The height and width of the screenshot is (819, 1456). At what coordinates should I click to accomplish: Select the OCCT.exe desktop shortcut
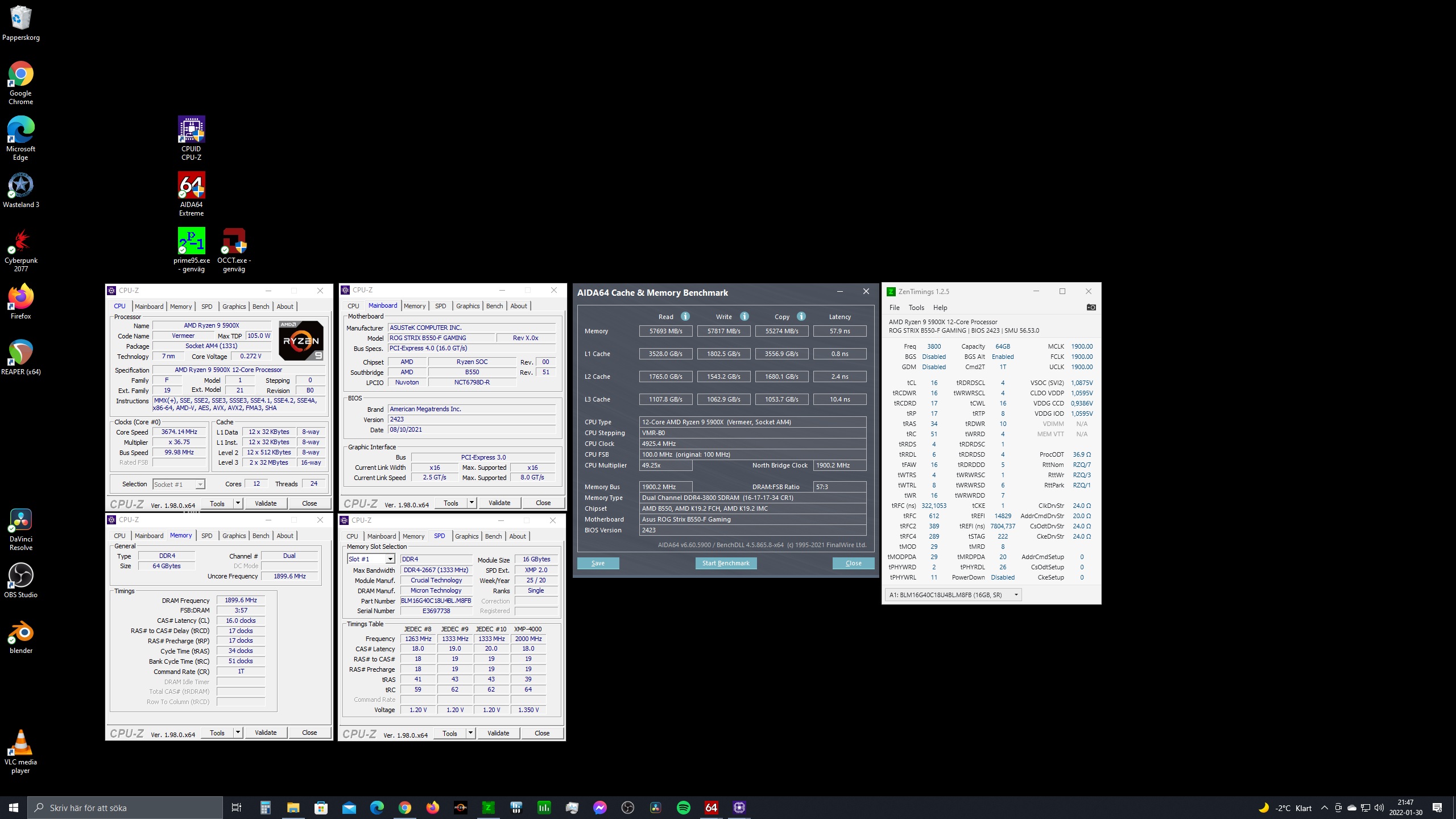(x=234, y=250)
